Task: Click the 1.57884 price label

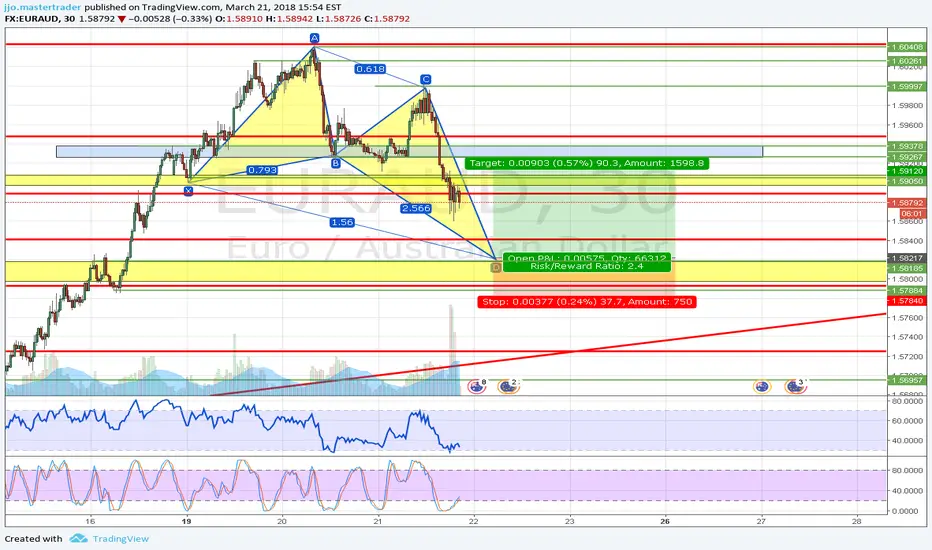Action: [907, 291]
